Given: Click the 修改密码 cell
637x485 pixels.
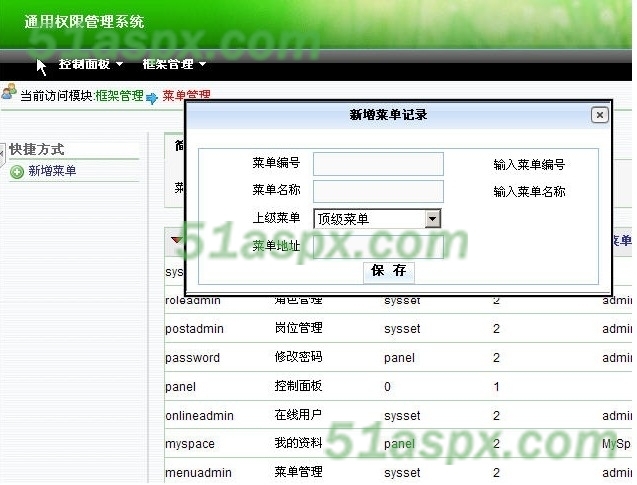Looking at the screenshot, I should coord(299,357).
